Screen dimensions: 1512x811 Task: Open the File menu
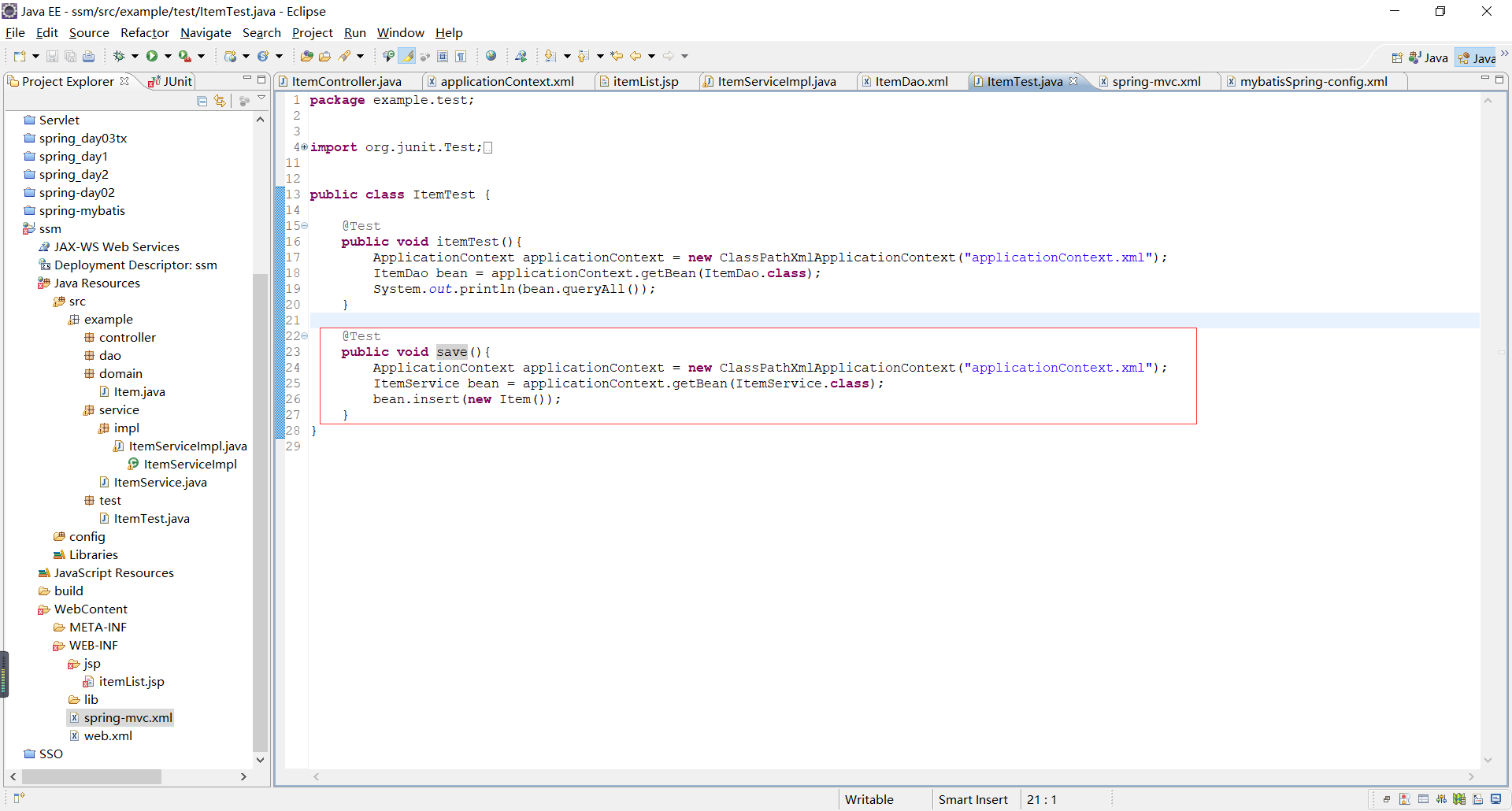(x=15, y=32)
